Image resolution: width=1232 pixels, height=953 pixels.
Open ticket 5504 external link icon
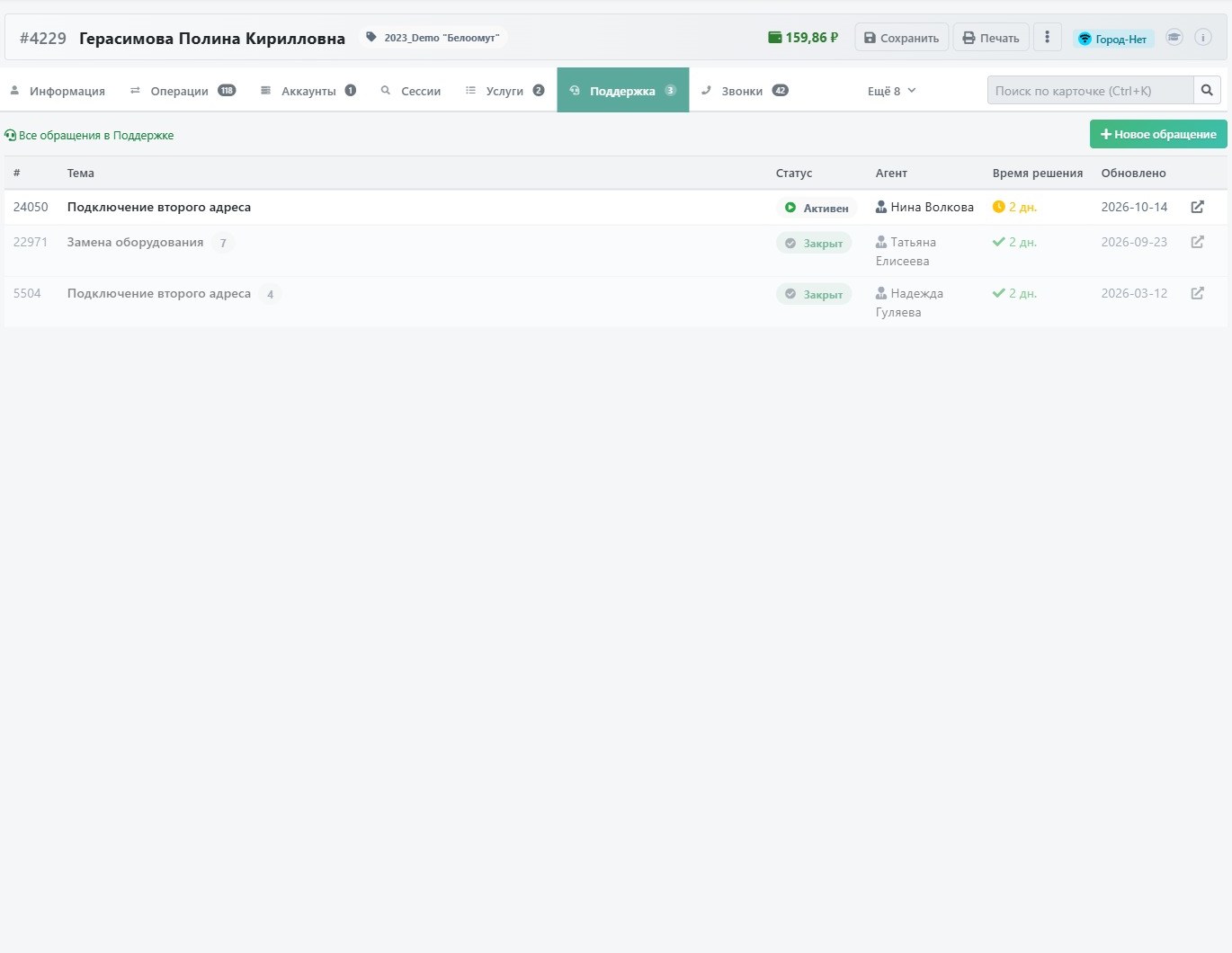[1197, 293]
